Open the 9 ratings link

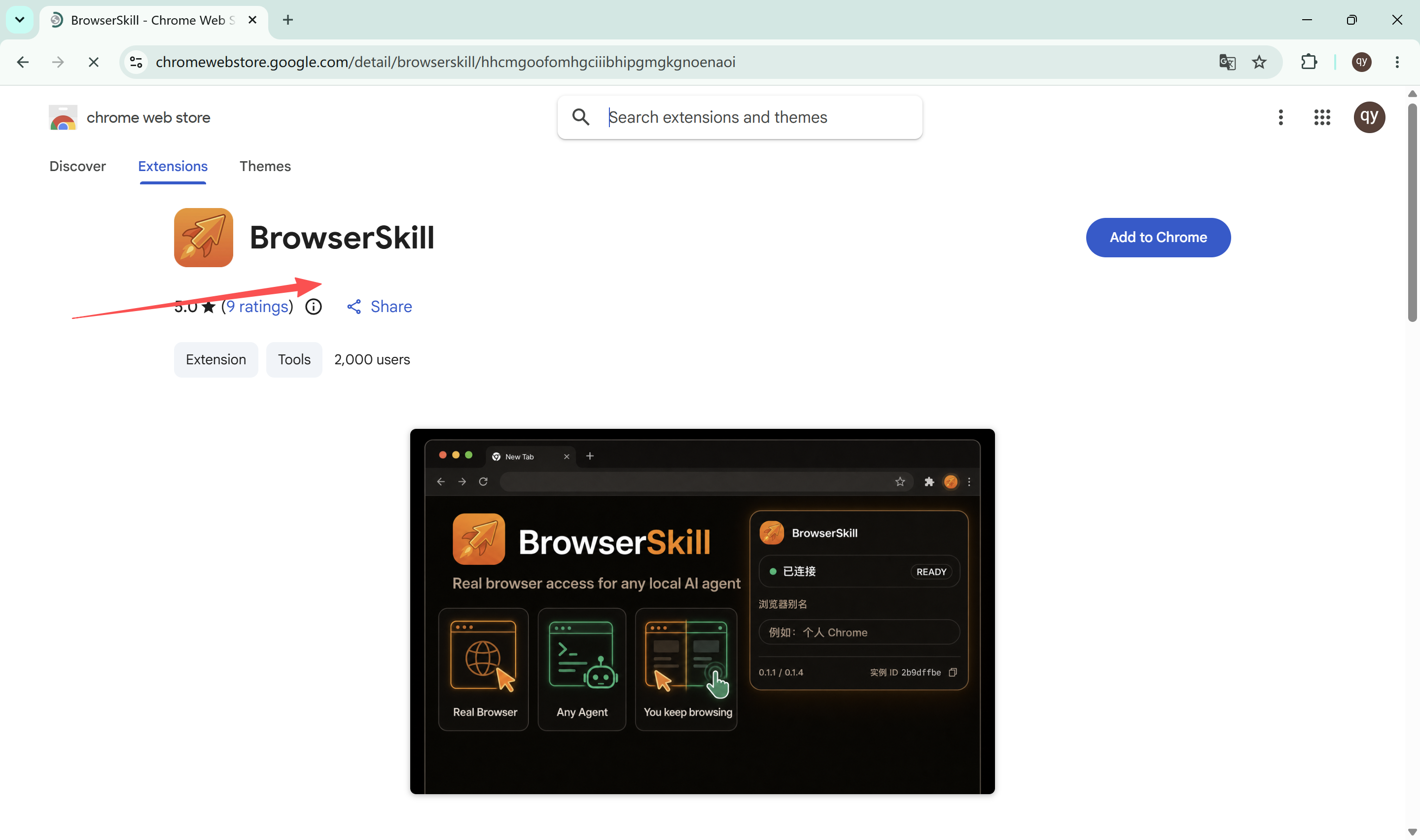click(x=257, y=306)
